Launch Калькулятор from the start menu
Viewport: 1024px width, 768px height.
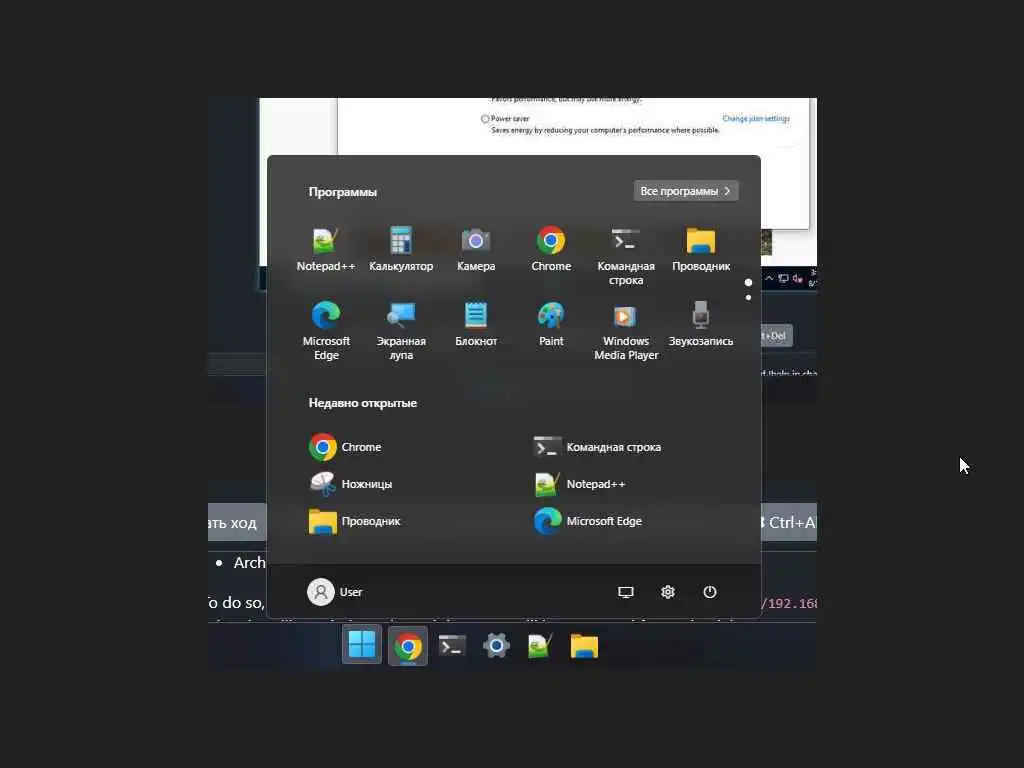pyautogui.click(x=401, y=250)
